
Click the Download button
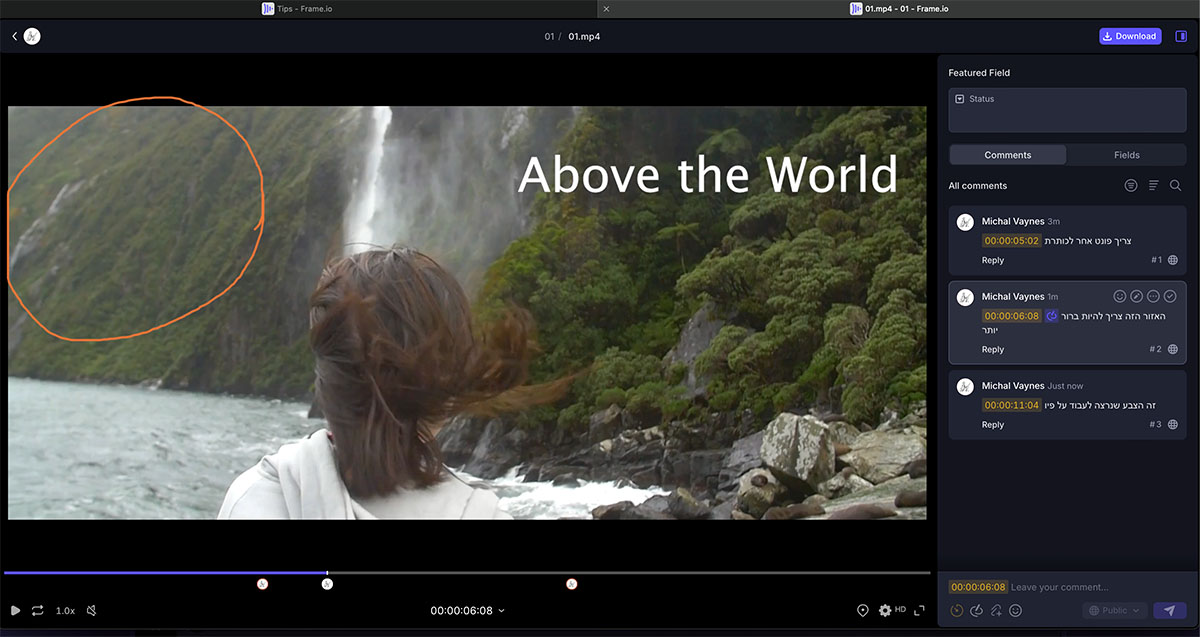click(x=1130, y=36)
